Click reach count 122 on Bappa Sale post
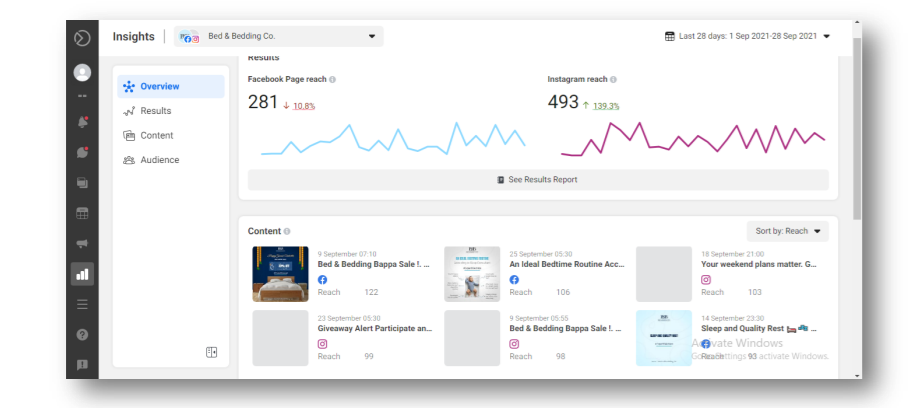The image size is (913, 408). click(x=371, y=292)
